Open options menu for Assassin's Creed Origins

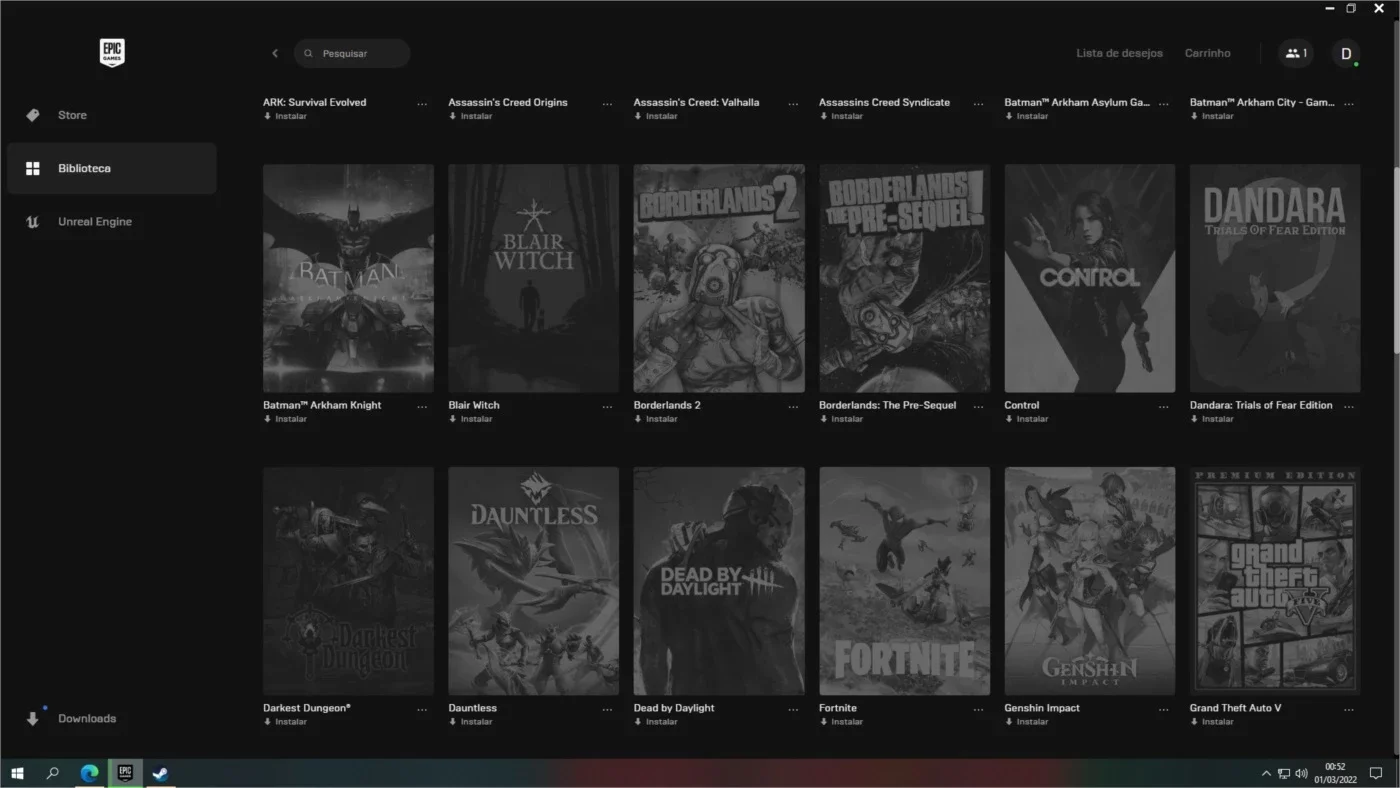(607, 103)
